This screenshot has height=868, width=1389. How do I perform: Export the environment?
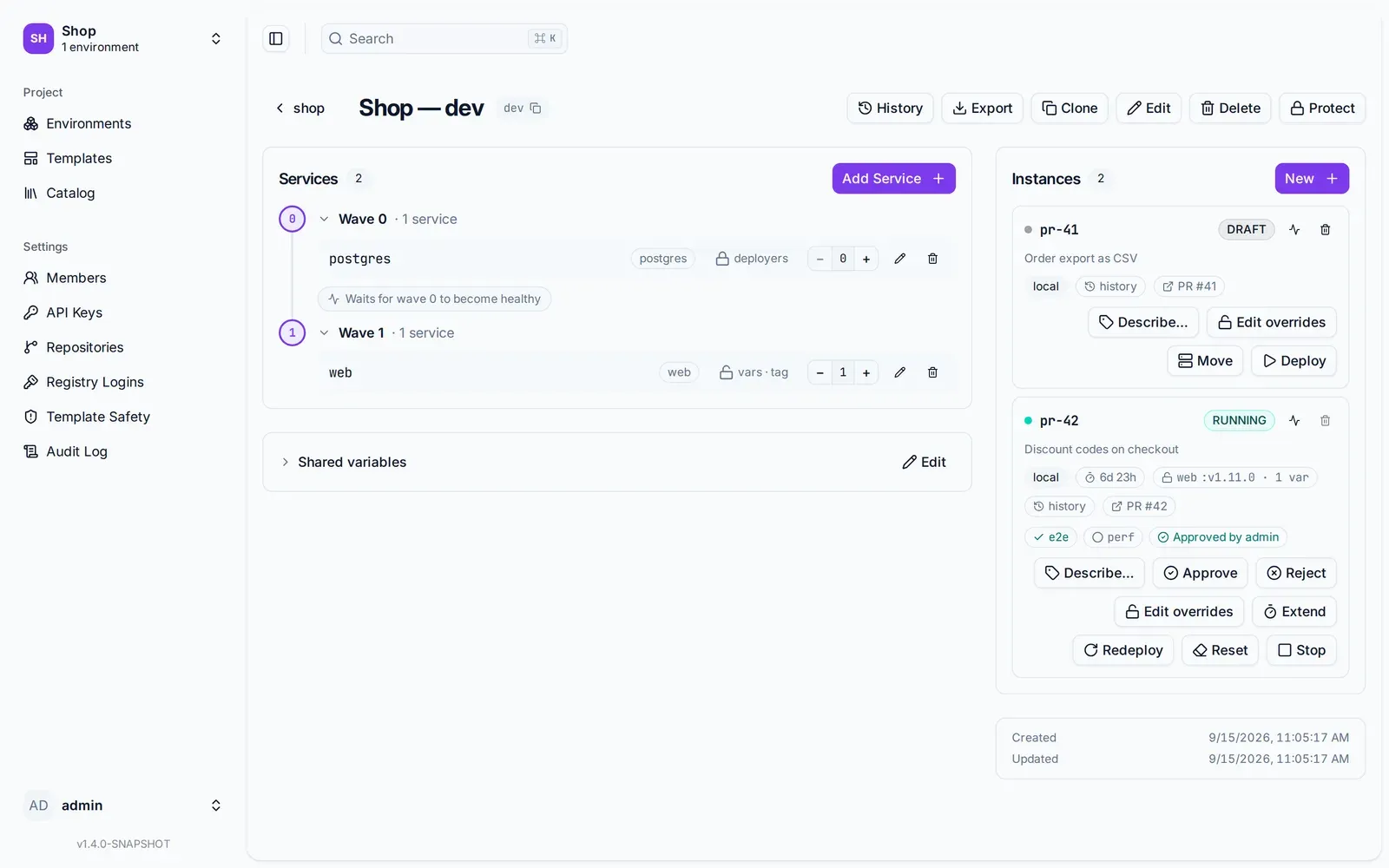[x=982, y=108]
